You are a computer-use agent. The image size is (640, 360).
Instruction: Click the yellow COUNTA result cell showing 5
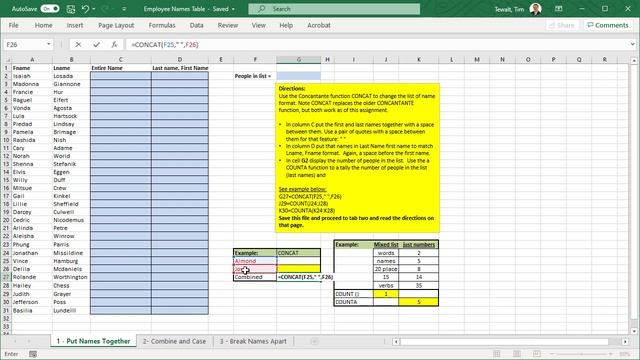tap(418, 302)
